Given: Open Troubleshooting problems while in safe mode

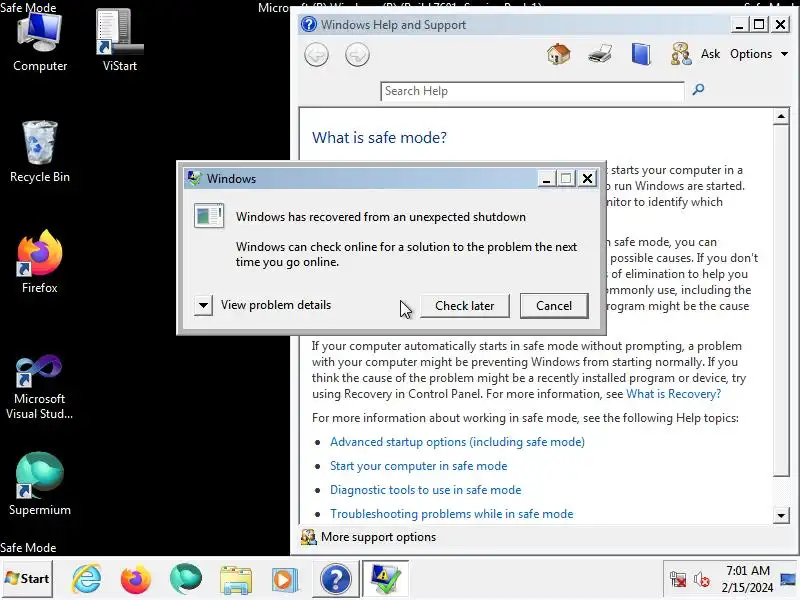Looking at the screenshot, I should pos(452,514).
